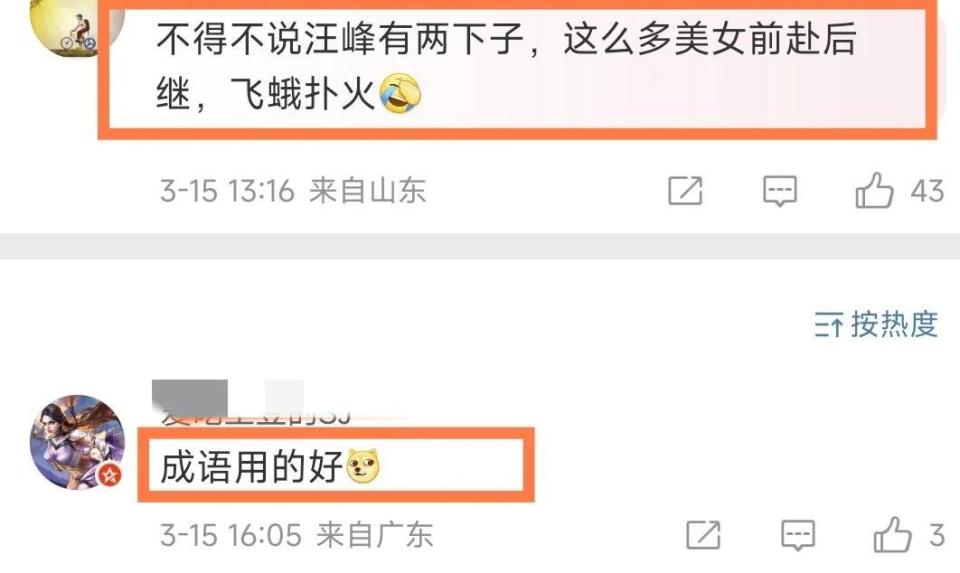Click the sort arrow icon beside 按热度

click(x=829, y=324)
